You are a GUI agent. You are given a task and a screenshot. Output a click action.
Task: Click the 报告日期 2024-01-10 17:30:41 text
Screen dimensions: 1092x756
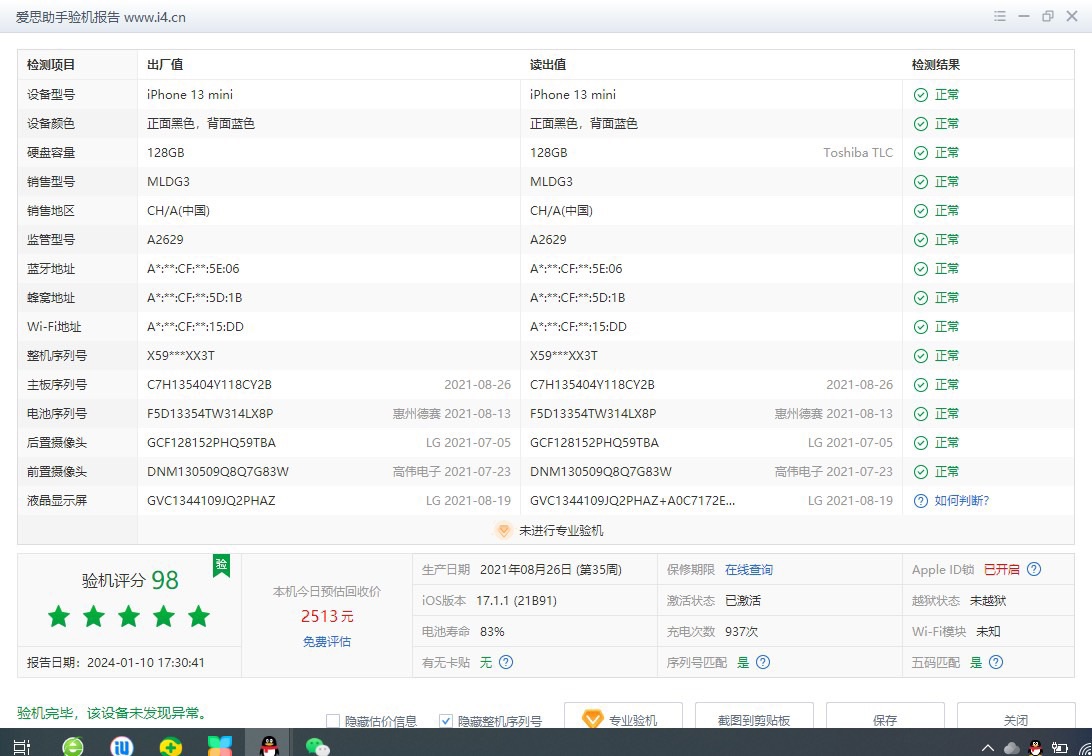point(116,663)
